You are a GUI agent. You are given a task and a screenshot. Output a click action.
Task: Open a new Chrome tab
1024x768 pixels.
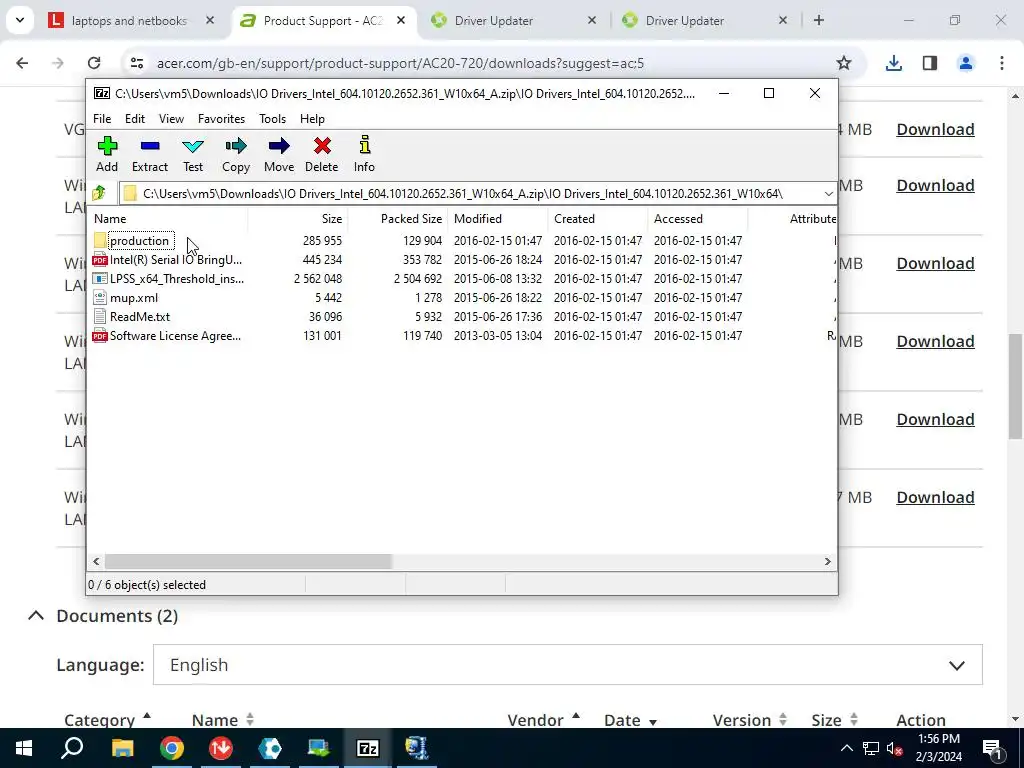click(x=818, y=21)
